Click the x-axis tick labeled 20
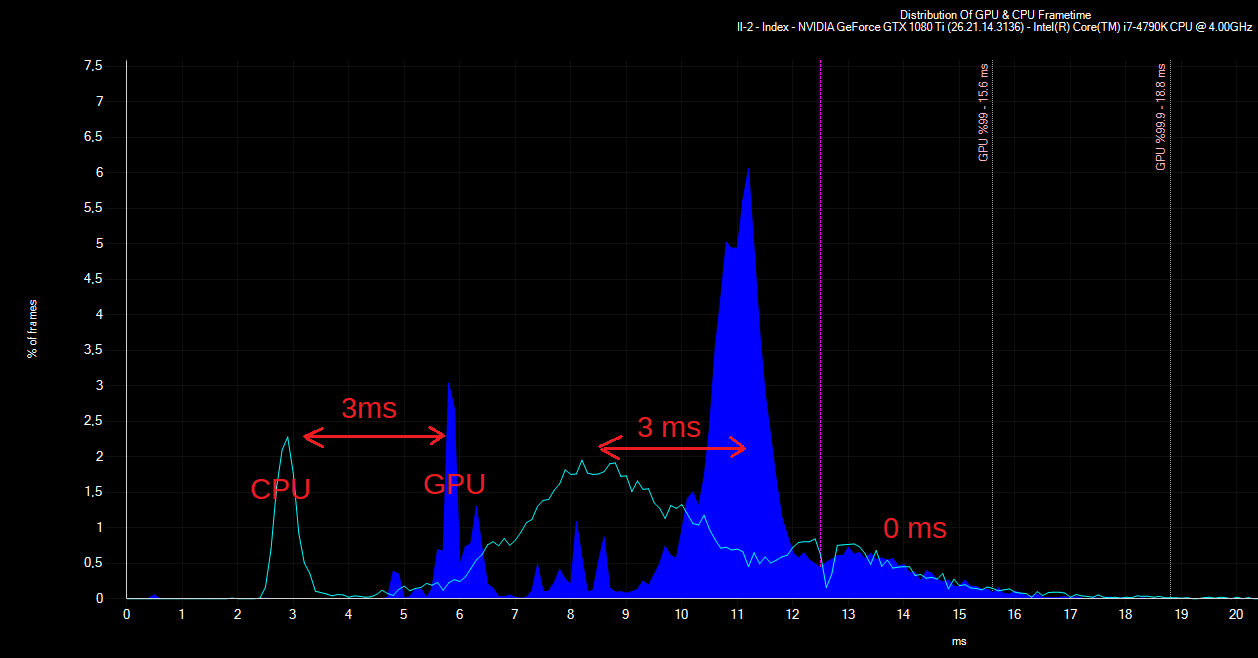 (x=1235, y=614)
